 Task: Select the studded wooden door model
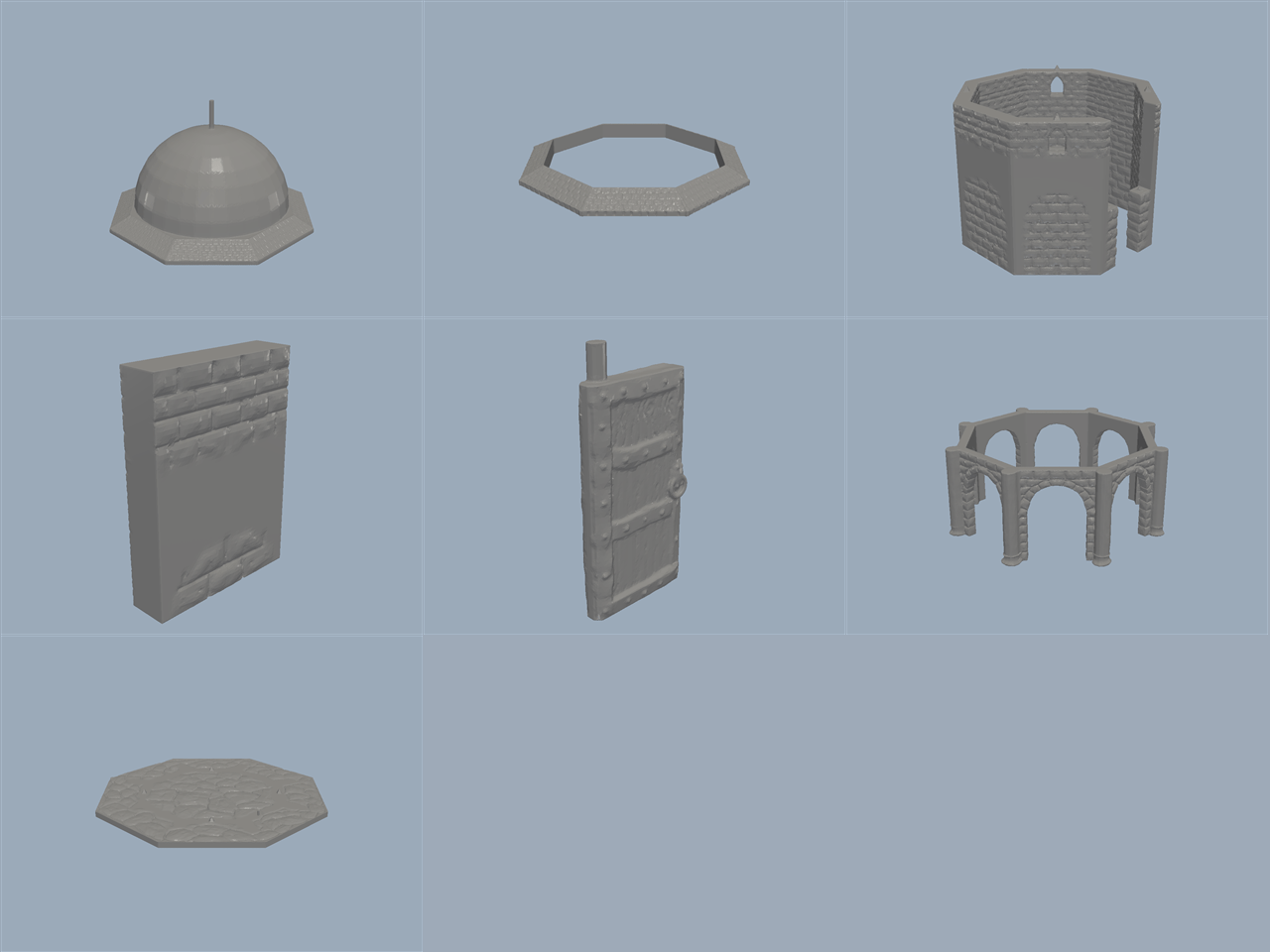pos(633,480)
